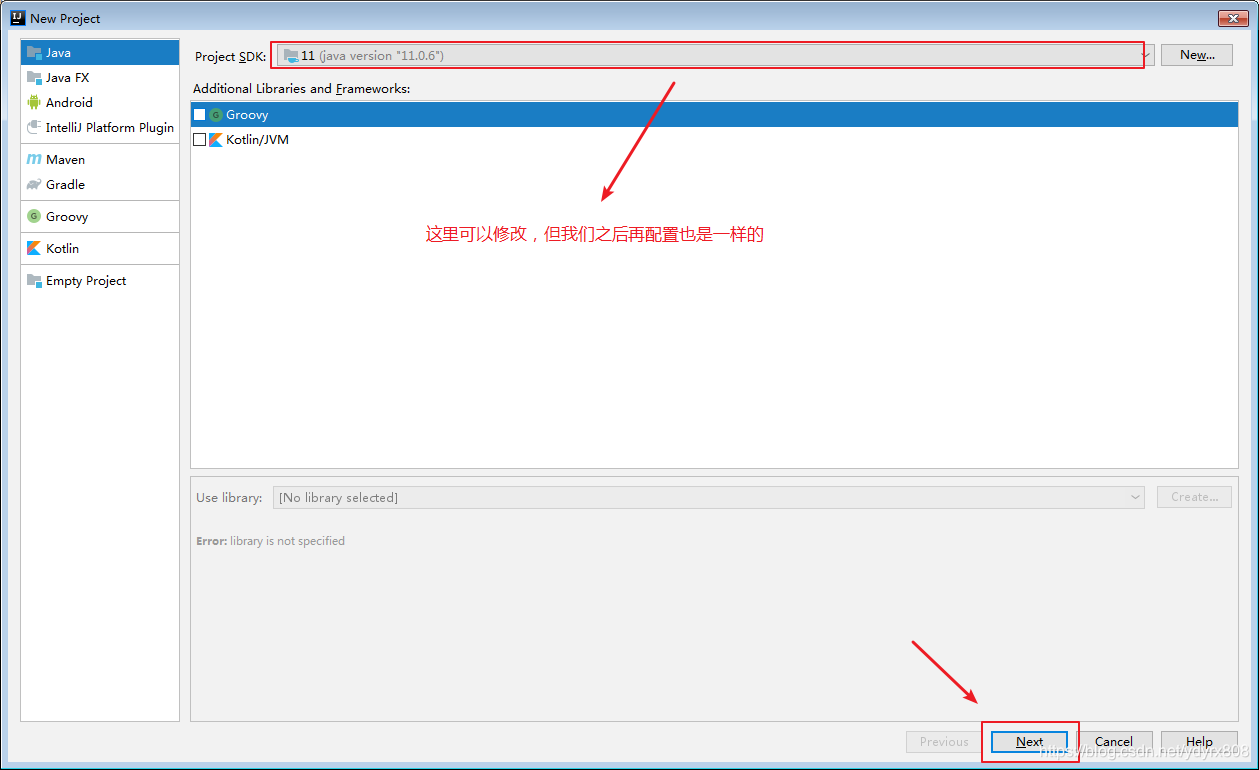This screenshot has height=770, width=1259.
Task: Click the Groovy framework icon in libraries list
Action: click(216, 115)
